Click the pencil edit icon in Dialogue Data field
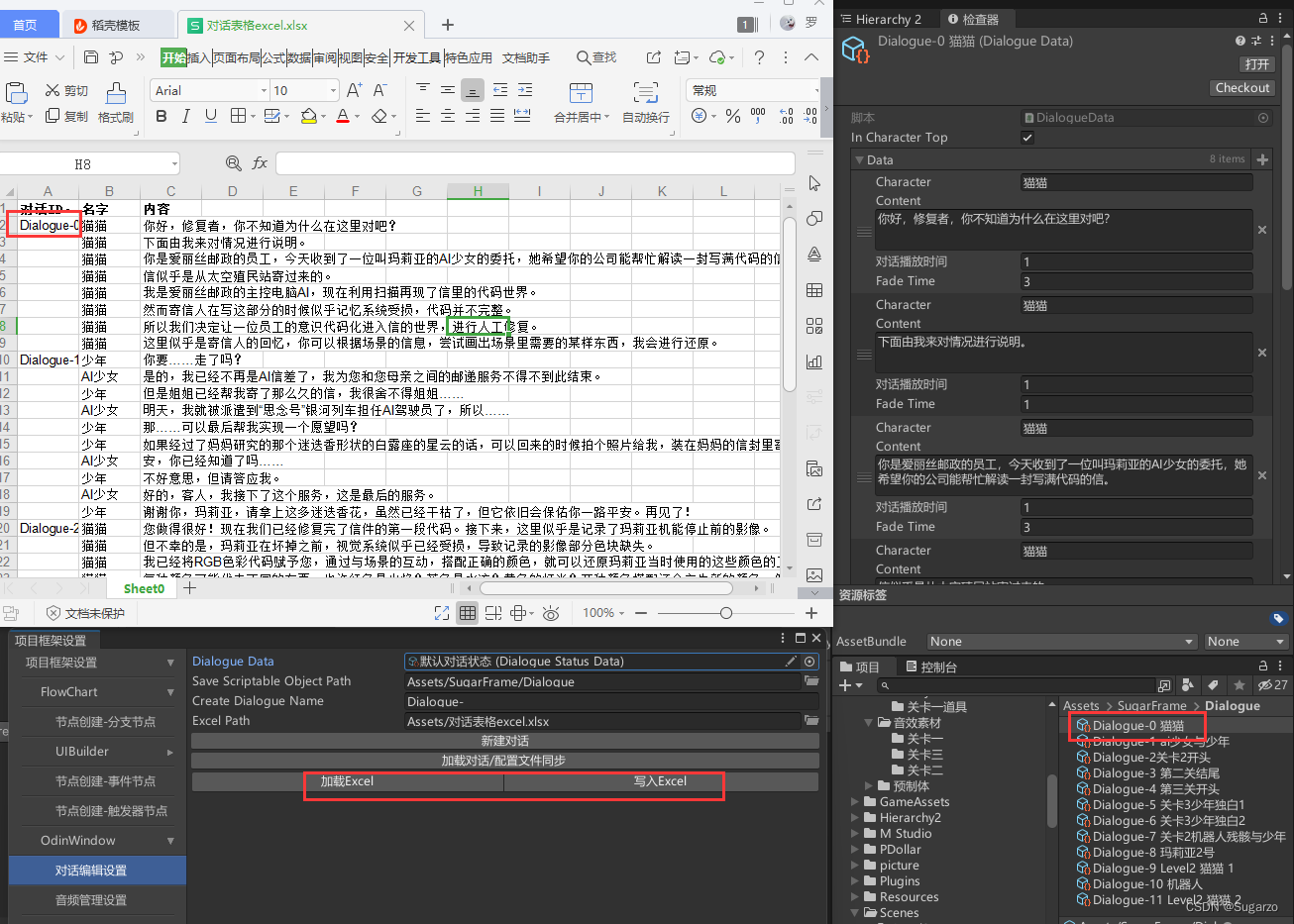 [x=791, y=661]
